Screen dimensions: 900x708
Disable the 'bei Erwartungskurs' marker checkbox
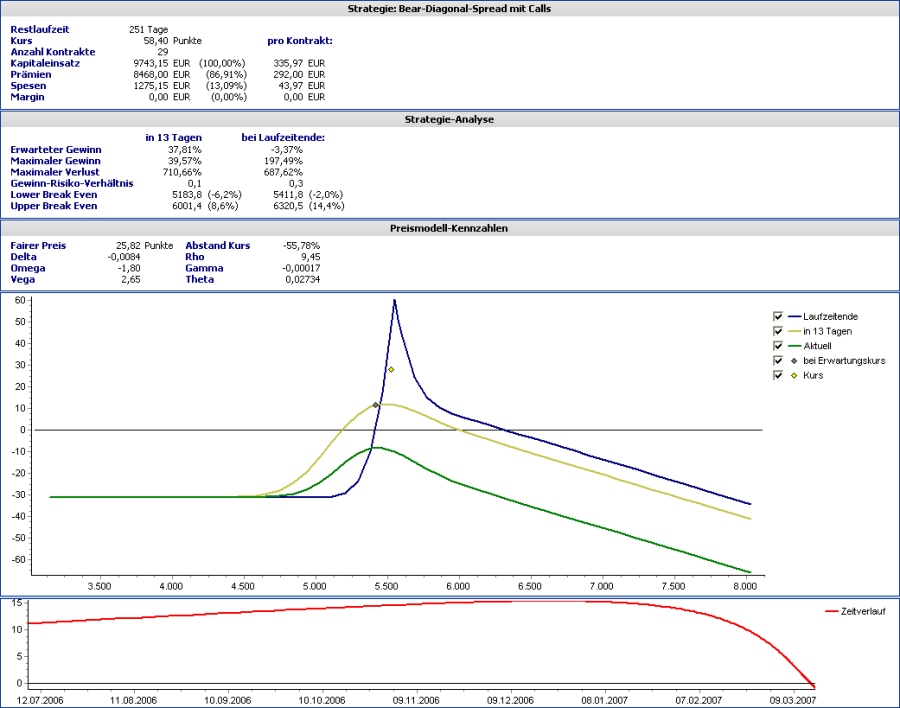click(x=779, y=361)
